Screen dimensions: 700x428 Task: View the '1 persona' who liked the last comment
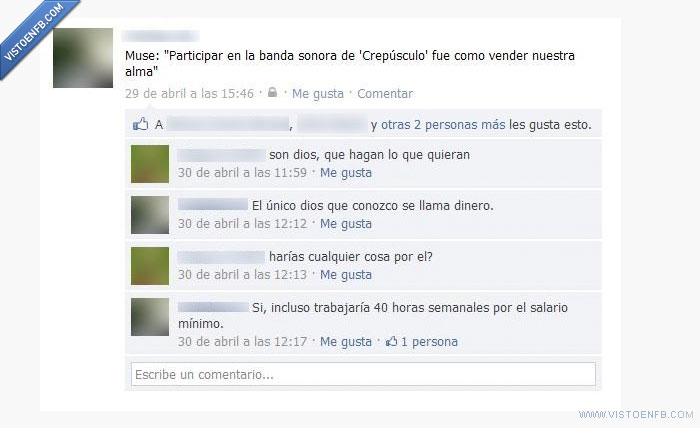pos(429,341)
